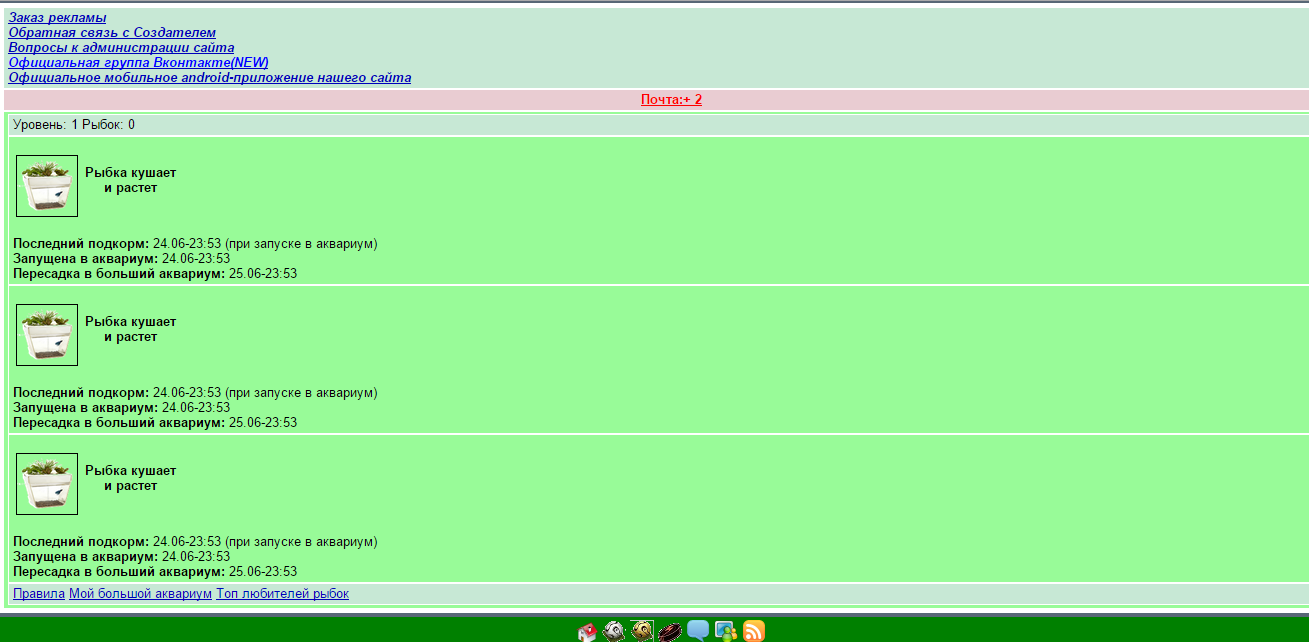Open Официальная группа Вконтакте(NEW) link
1309x642 pixels.
coord(138,63)
